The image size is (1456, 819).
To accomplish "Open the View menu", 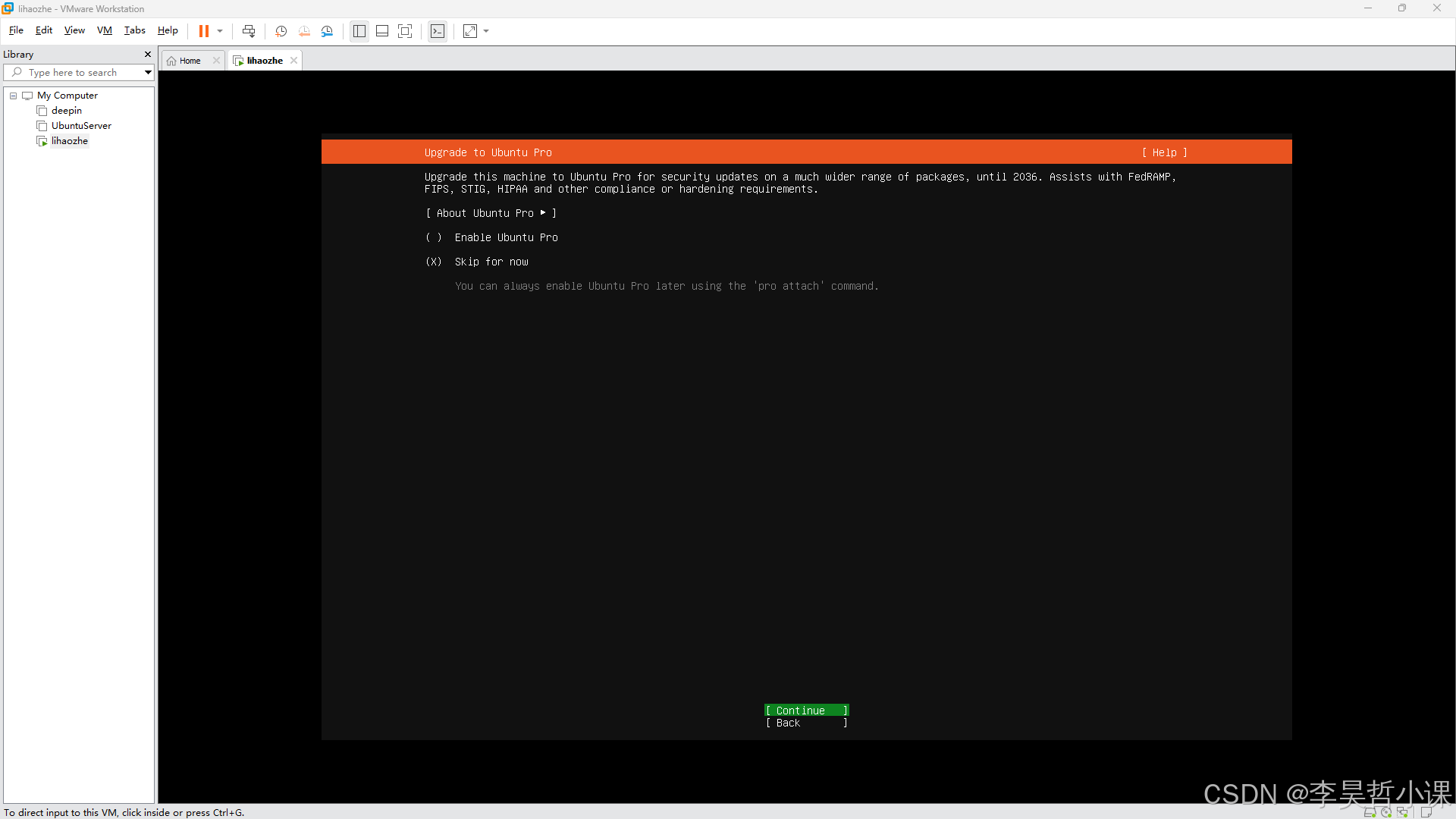I will coord(74,30).
